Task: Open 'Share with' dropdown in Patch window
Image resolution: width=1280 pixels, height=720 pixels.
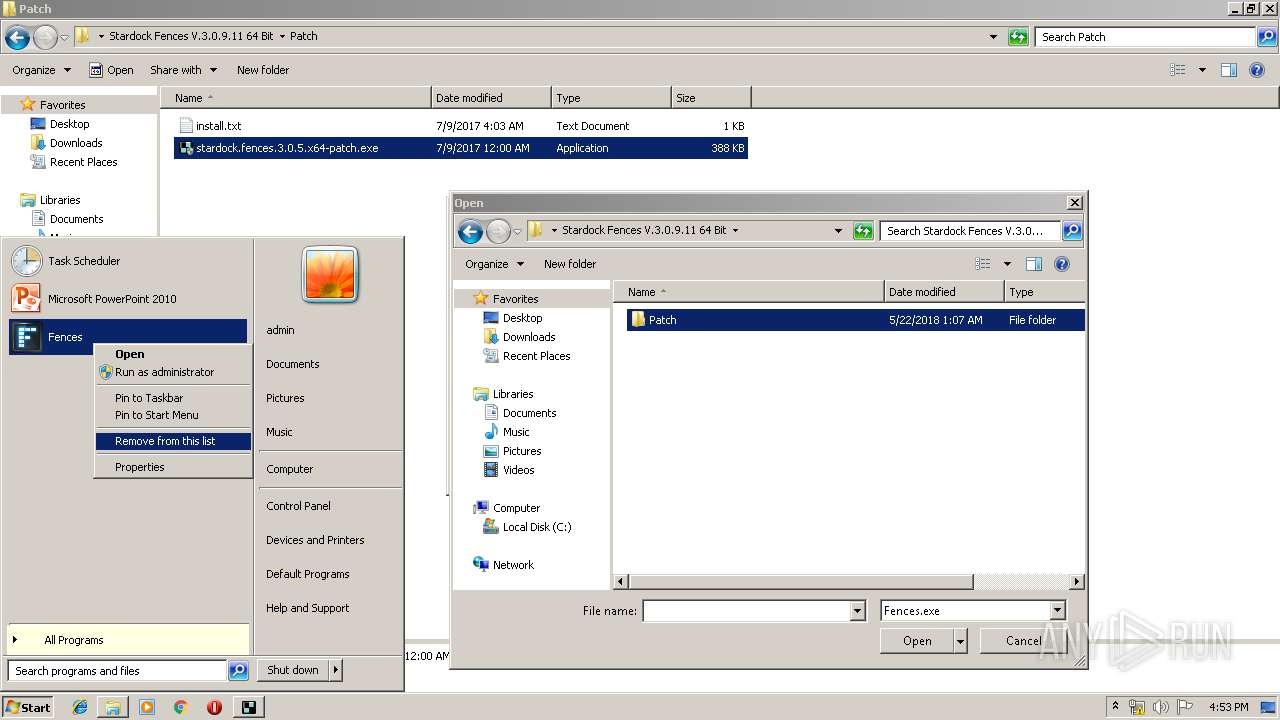Action: (x=183, y=70)
